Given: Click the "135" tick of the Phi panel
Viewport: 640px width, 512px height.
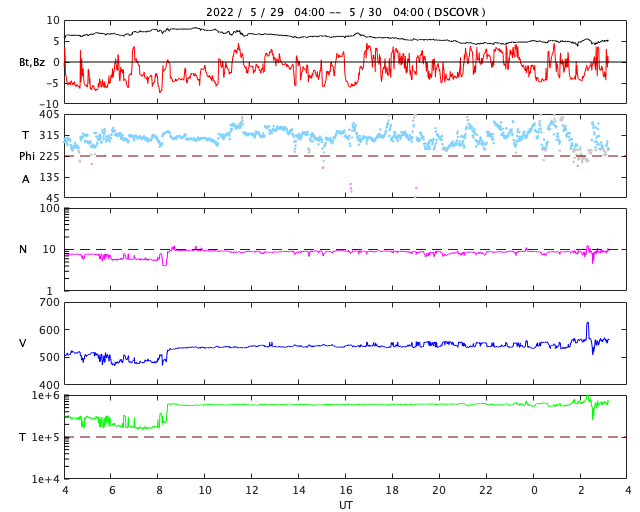Looking at the screenshot, I should [49, 177].
